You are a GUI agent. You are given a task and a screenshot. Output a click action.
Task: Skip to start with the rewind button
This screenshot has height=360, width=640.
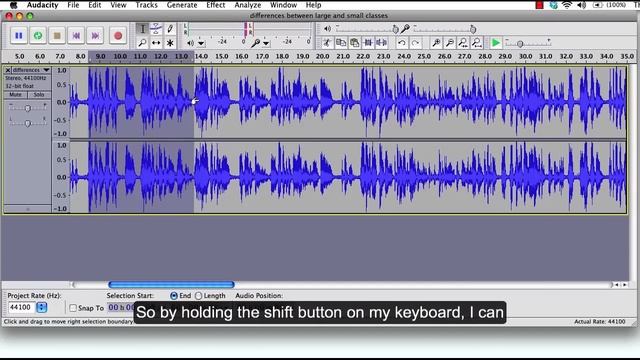point(76,36)
